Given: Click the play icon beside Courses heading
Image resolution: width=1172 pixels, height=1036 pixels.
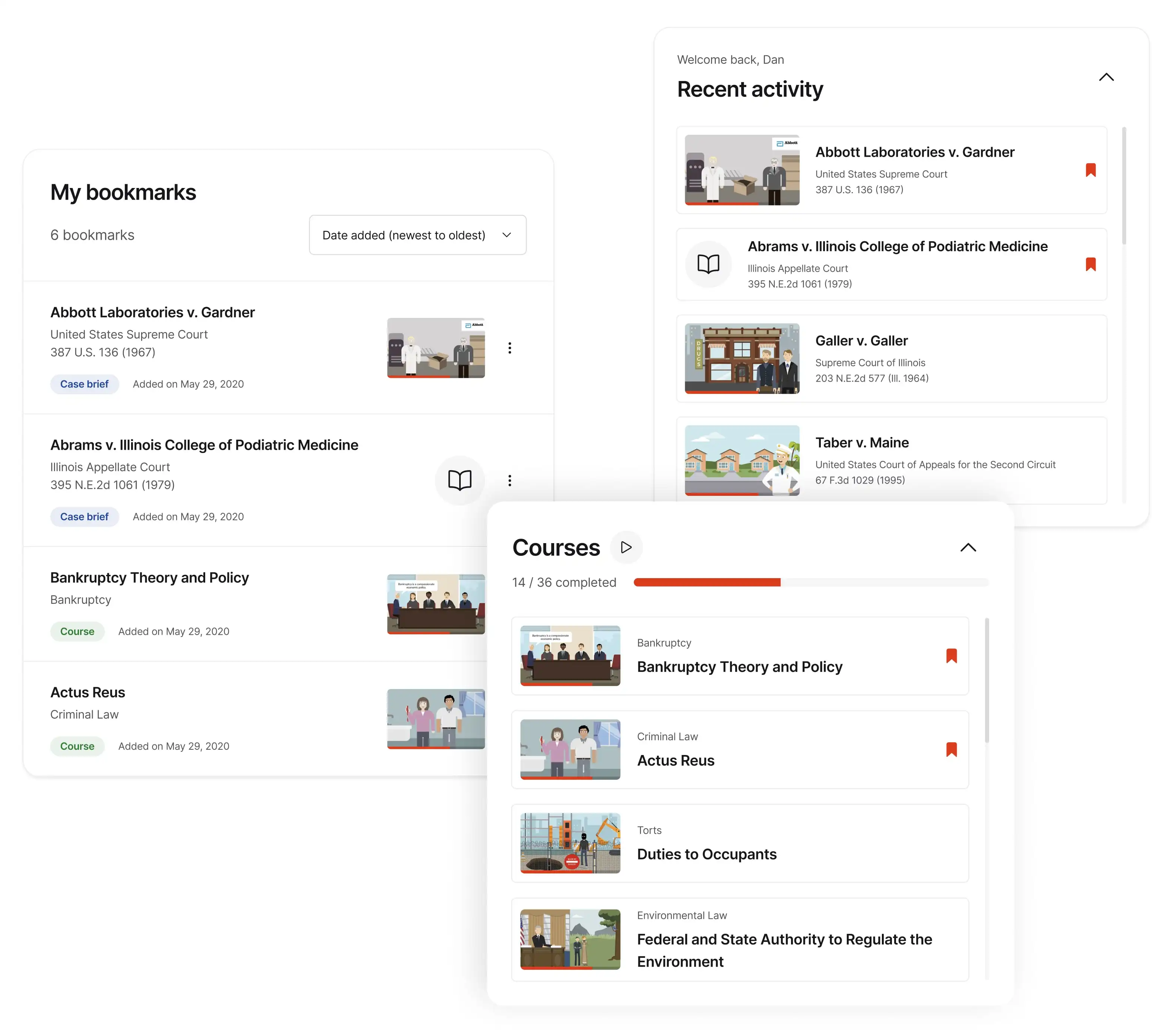Looking at the screenshot, I should 626,547.
